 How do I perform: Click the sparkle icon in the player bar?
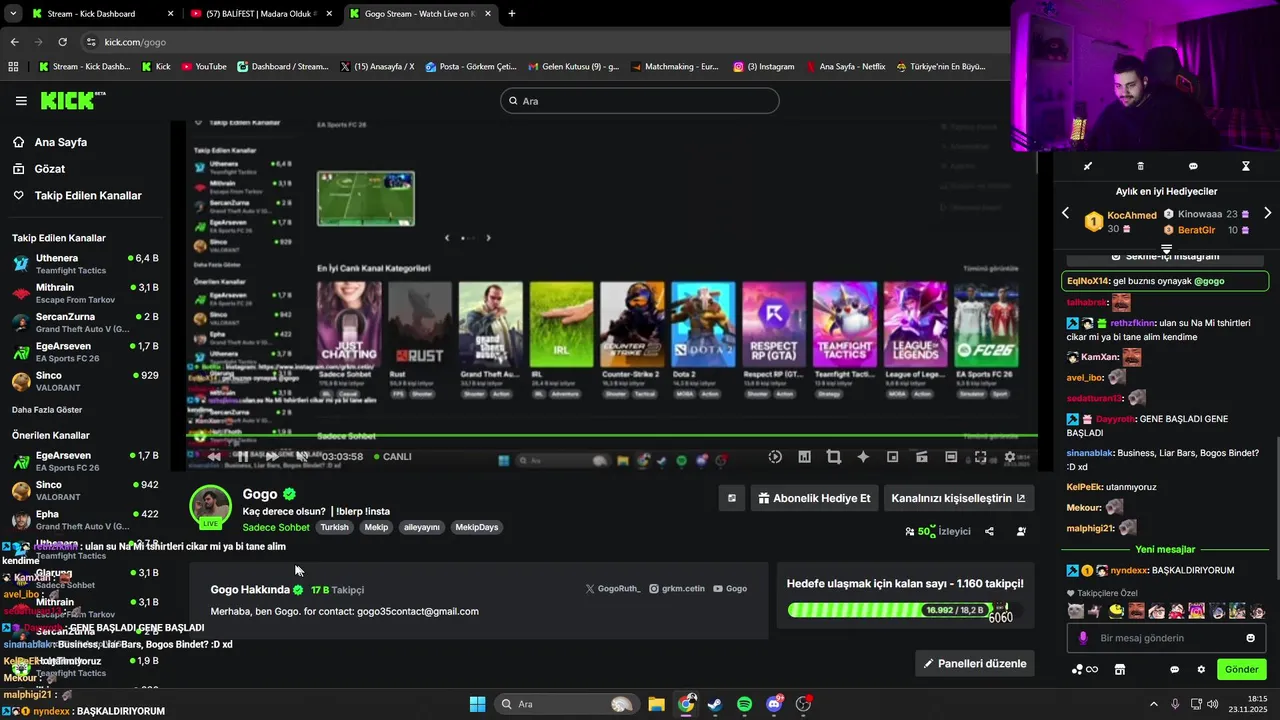click(x=863, y=457)
